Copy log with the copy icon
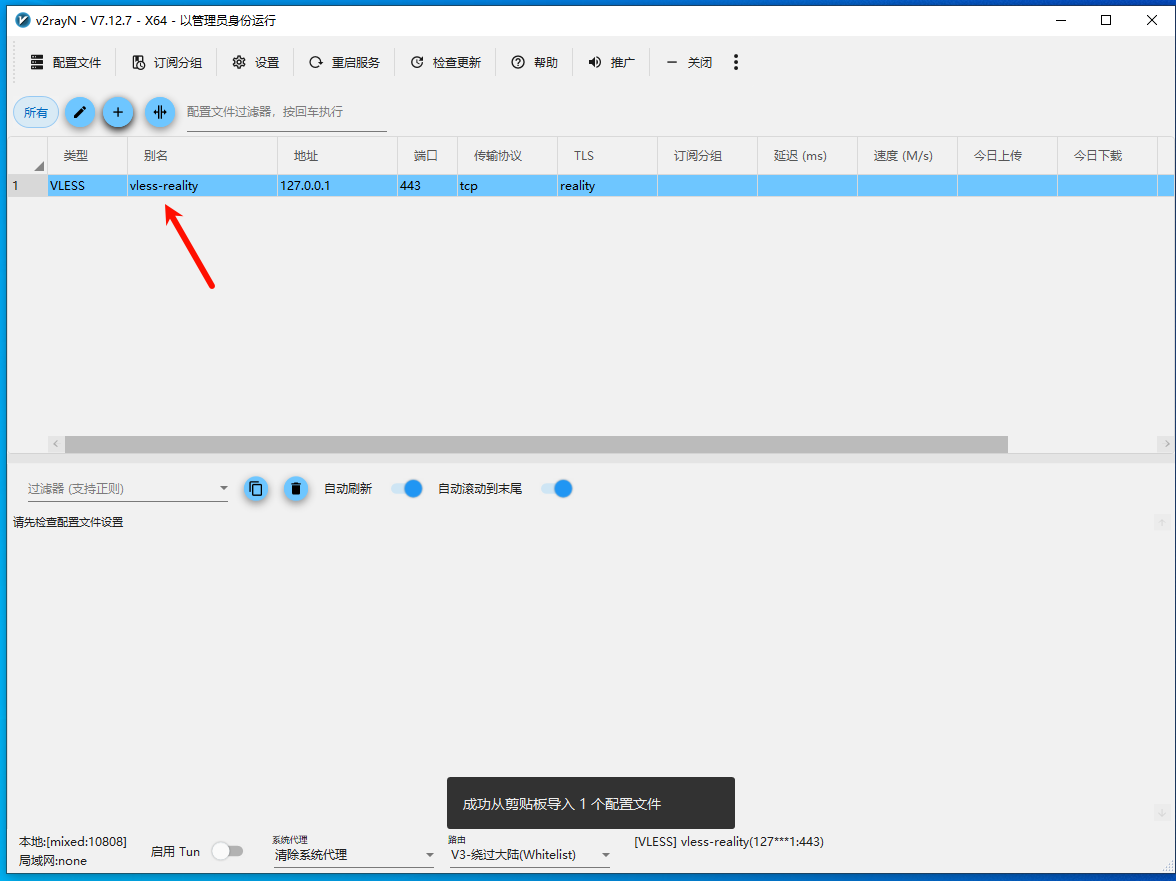1176x881 pixels. click(x=256, y=489)
